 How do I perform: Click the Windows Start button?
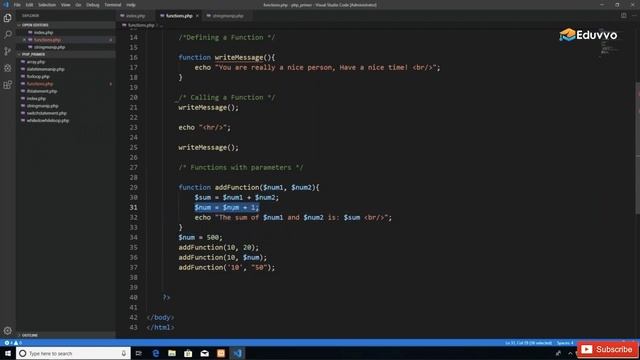[7, 353]
